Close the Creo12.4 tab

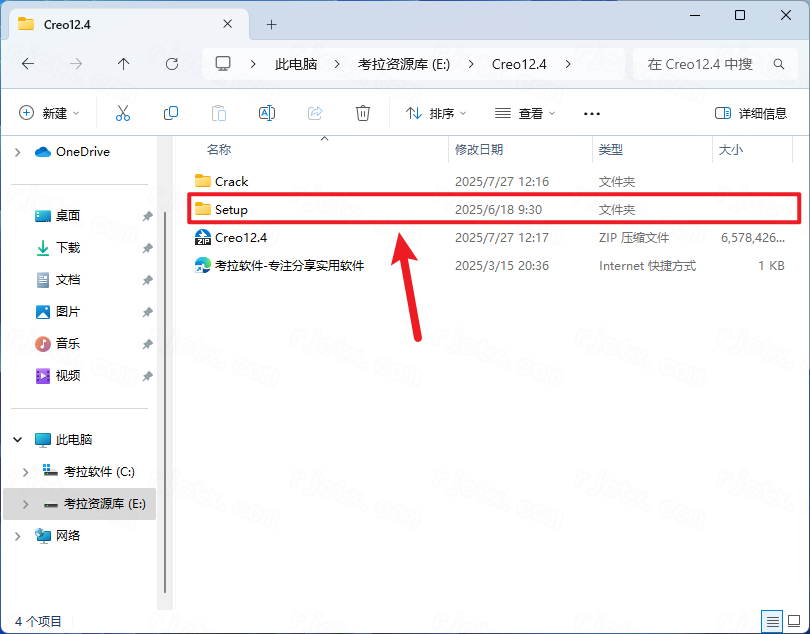tap(227, 24)
